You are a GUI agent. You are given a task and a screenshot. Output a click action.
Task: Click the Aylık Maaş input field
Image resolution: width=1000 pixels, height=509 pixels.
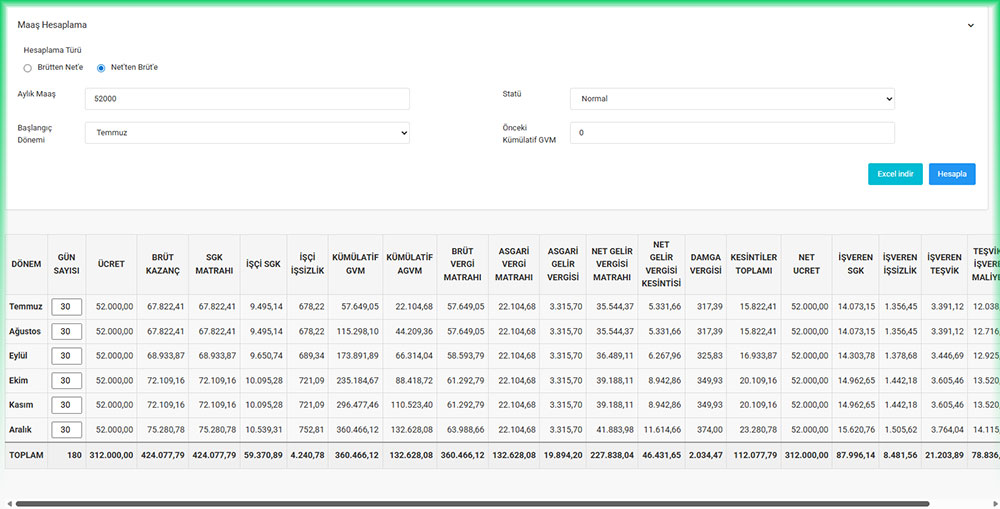[247, 99]
